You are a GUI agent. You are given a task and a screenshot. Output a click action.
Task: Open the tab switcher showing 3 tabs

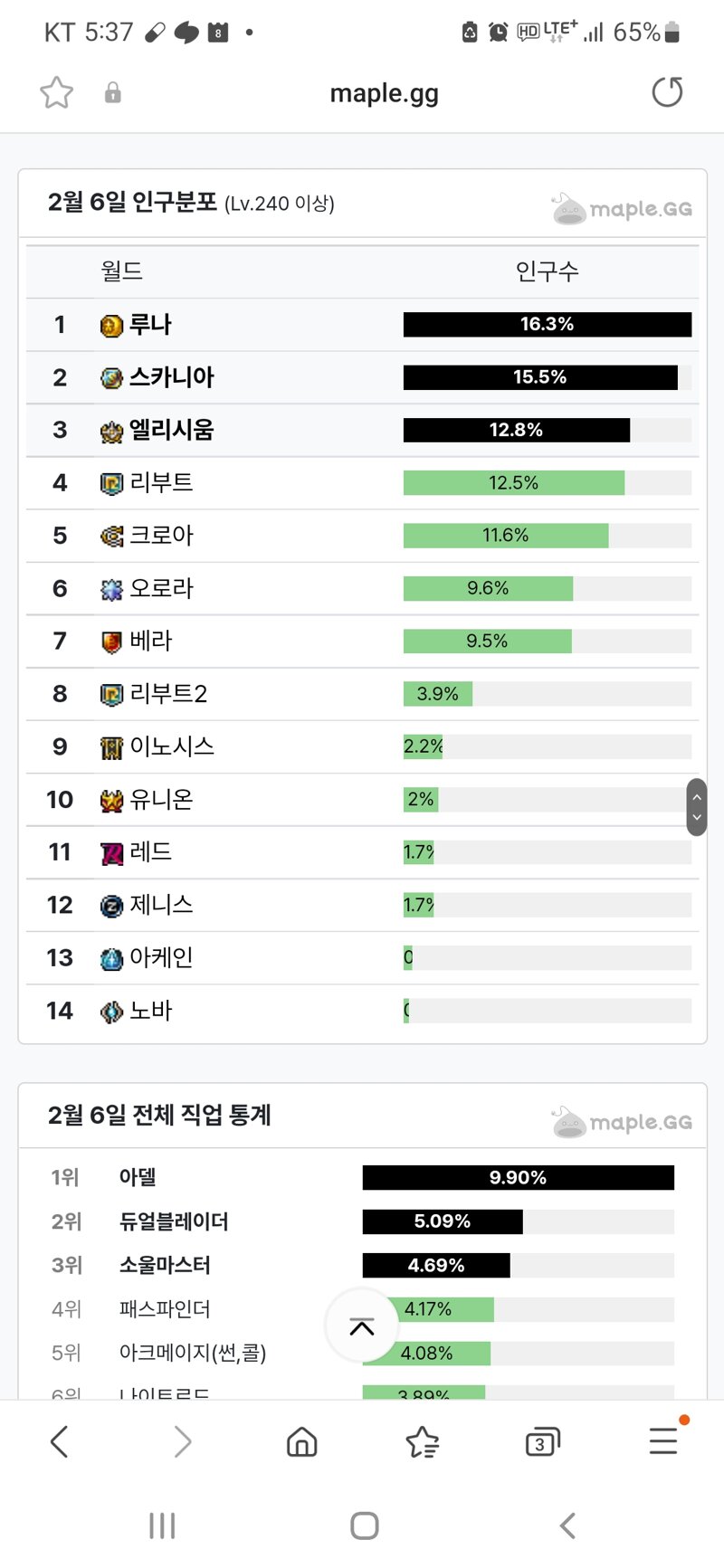tap(542, 1442)
